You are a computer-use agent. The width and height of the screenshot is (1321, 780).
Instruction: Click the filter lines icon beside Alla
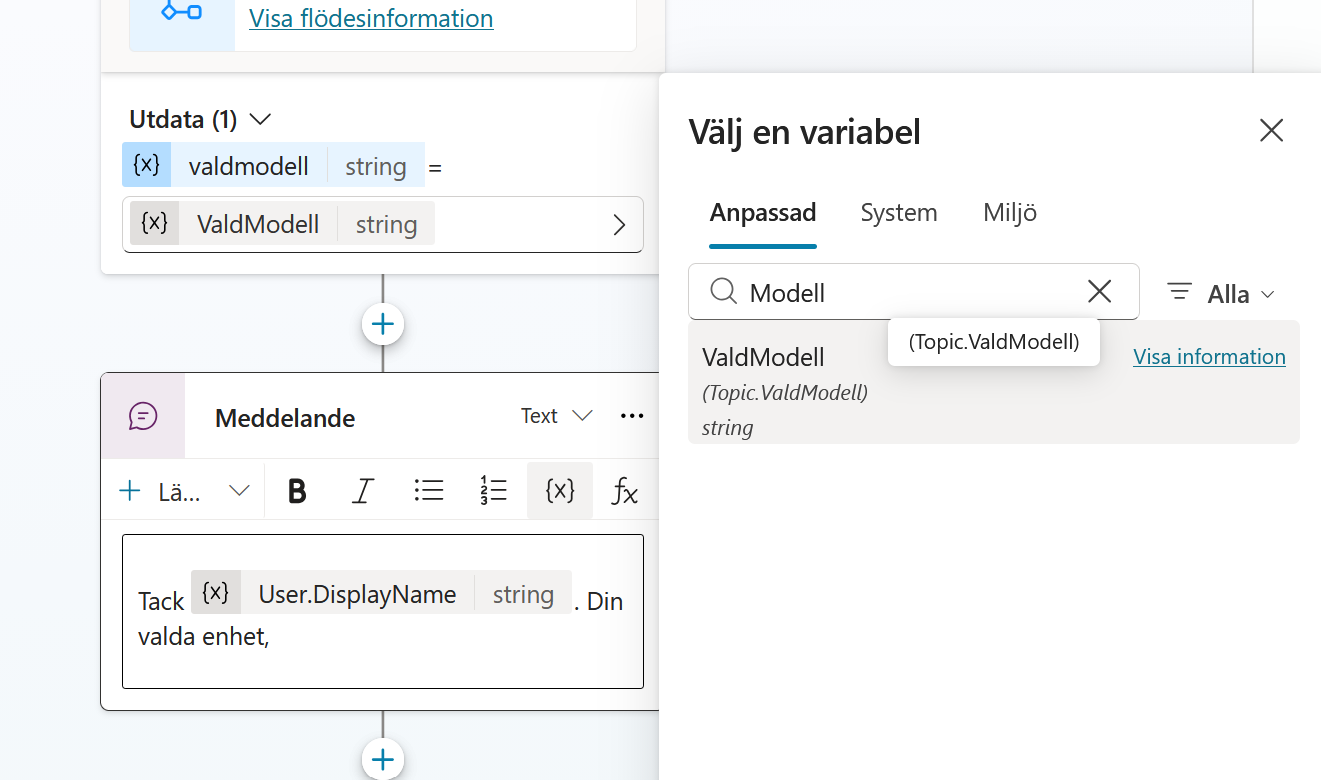click(1180, 291)
